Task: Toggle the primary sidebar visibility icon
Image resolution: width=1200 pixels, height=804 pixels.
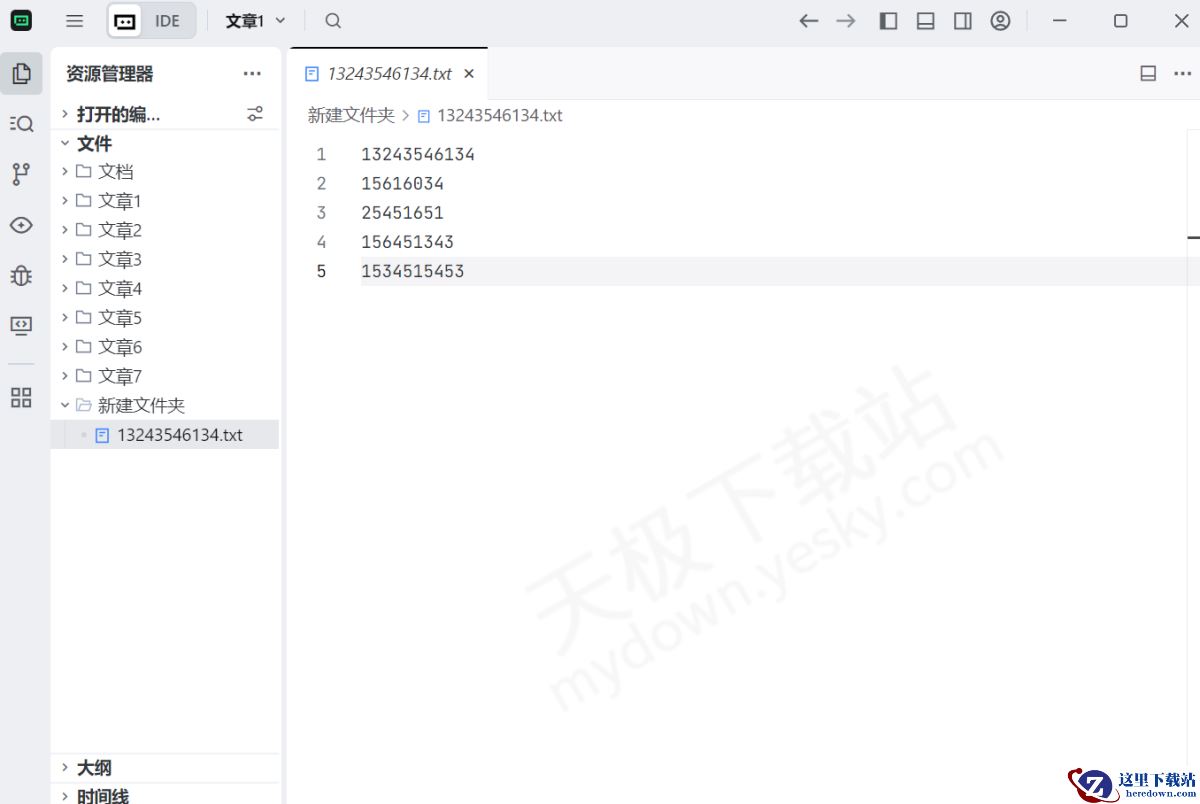Action: (888, 20)
